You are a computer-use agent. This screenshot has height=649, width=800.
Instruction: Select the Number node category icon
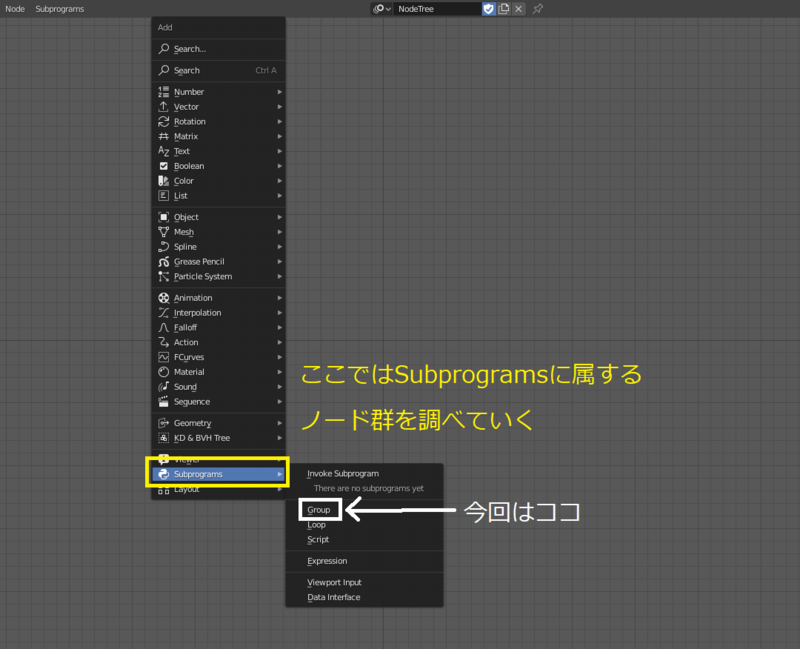click(x=164, y=91)
